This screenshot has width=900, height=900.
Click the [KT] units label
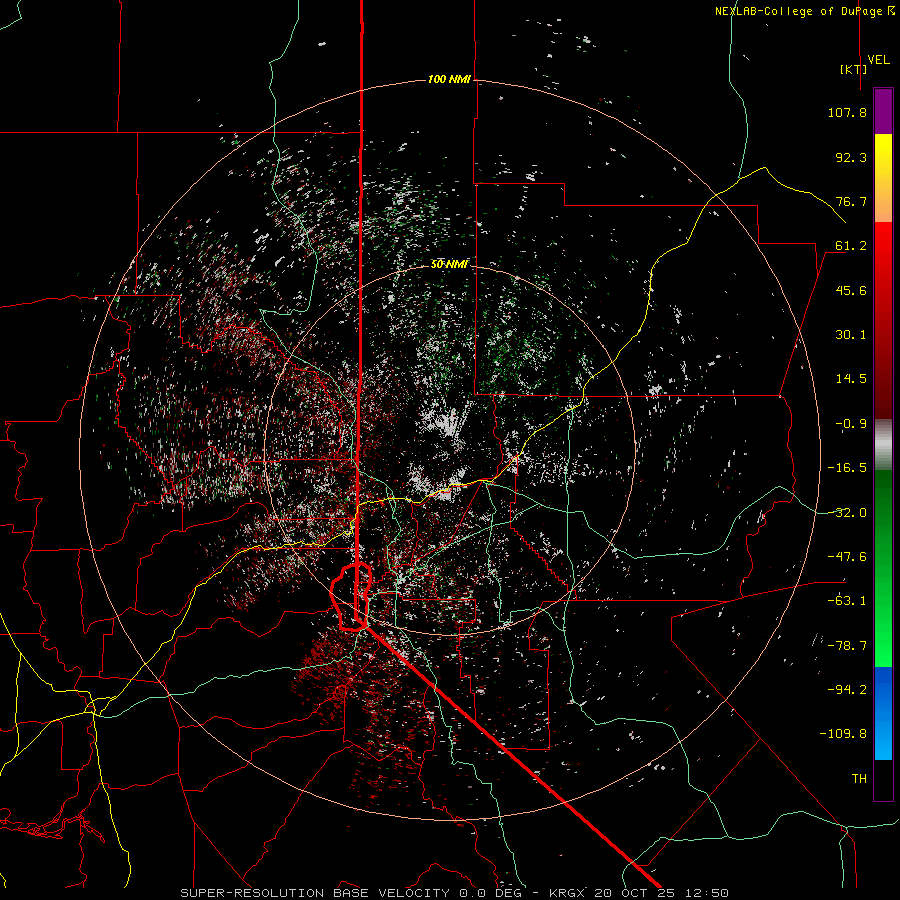pos(854,69)
